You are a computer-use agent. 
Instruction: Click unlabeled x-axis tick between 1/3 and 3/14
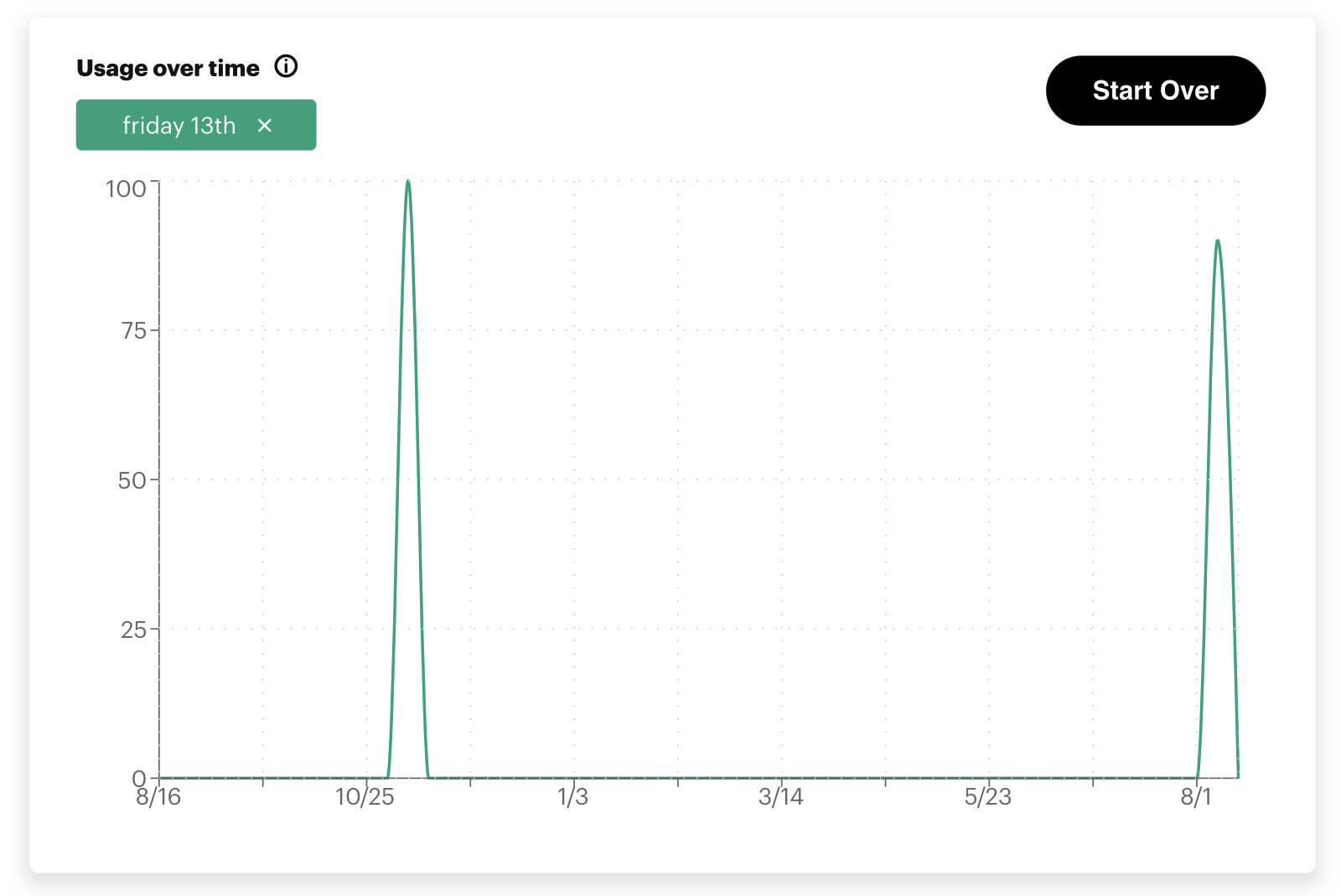pos(678,782)
